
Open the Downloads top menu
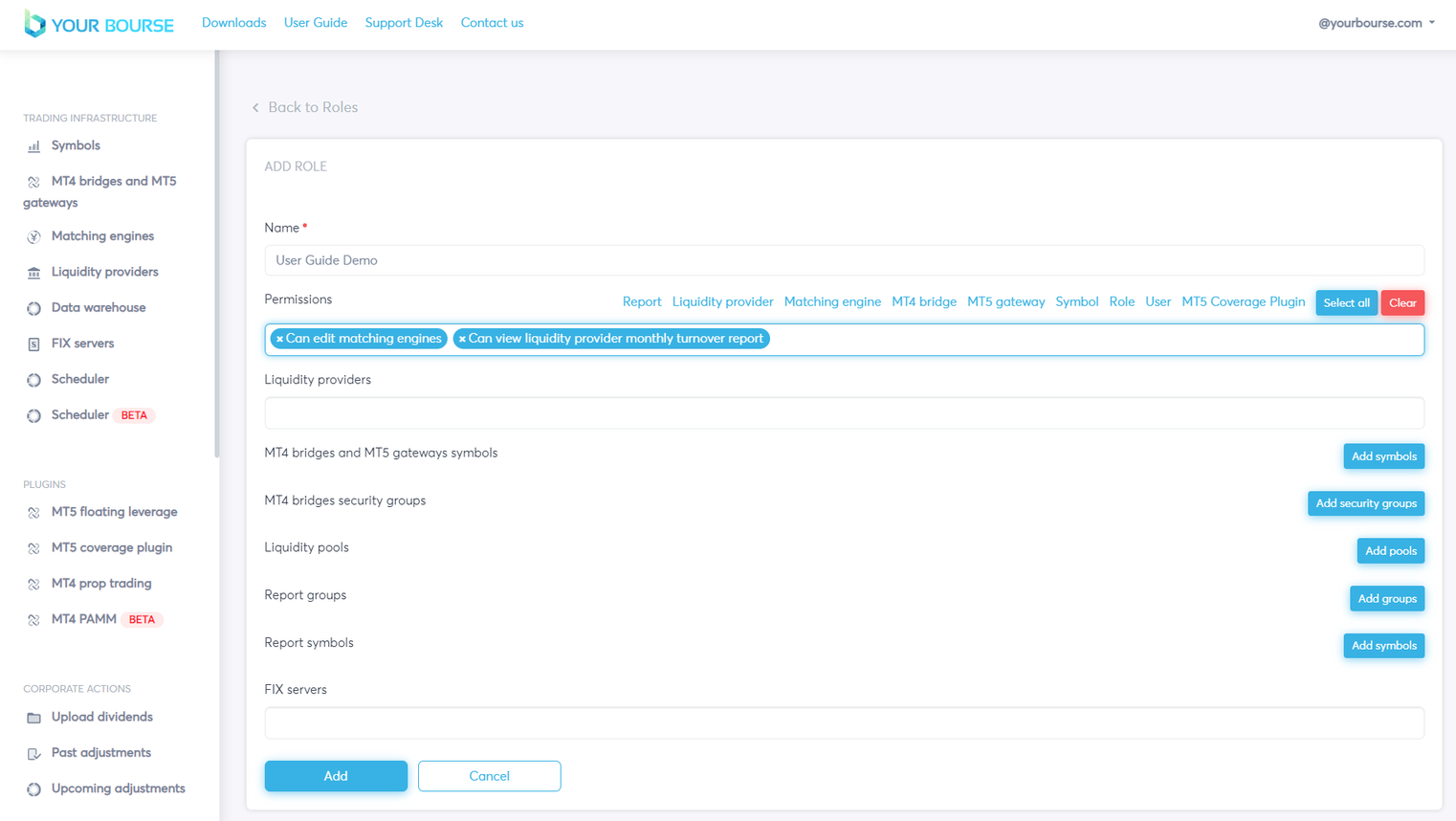[x=233, y=23]
